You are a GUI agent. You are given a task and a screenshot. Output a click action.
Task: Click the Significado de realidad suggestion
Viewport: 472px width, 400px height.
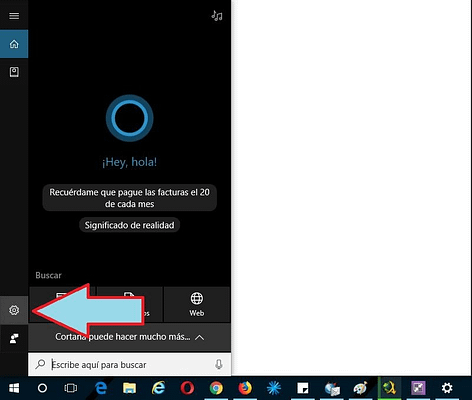[x=129, y=225]
